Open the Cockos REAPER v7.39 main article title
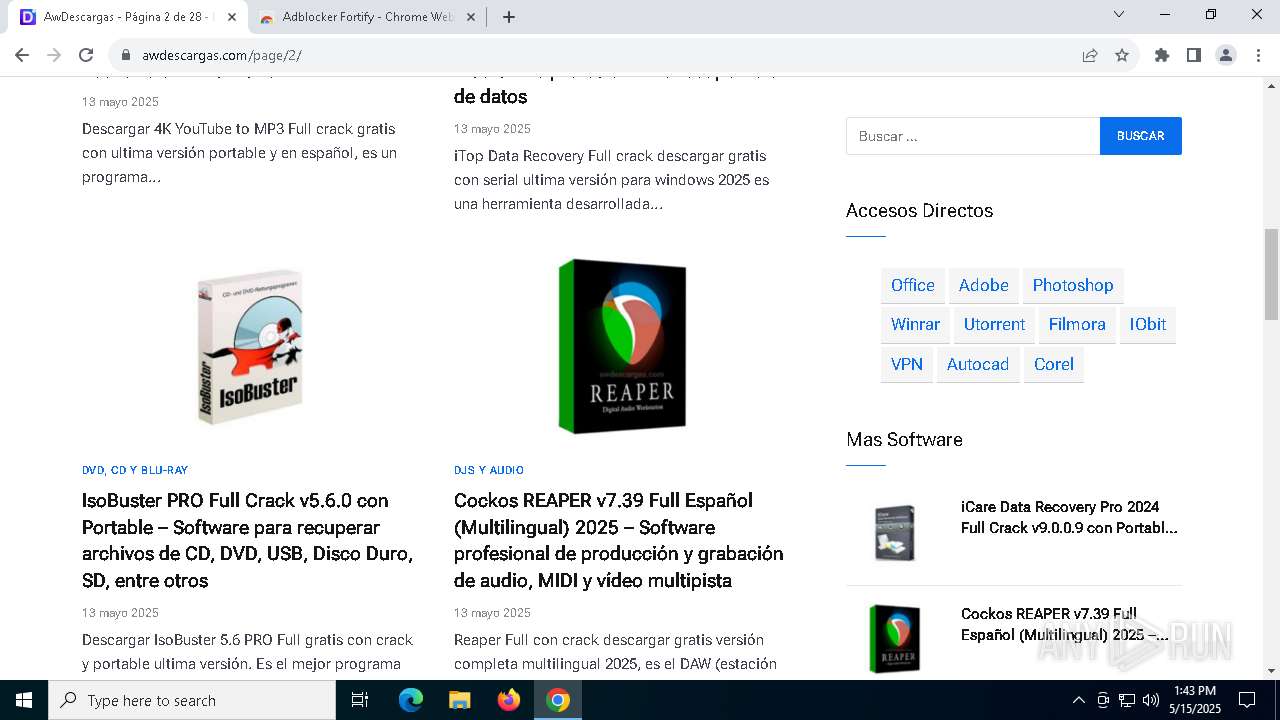 pyautogui.click(x=619, y=540)
